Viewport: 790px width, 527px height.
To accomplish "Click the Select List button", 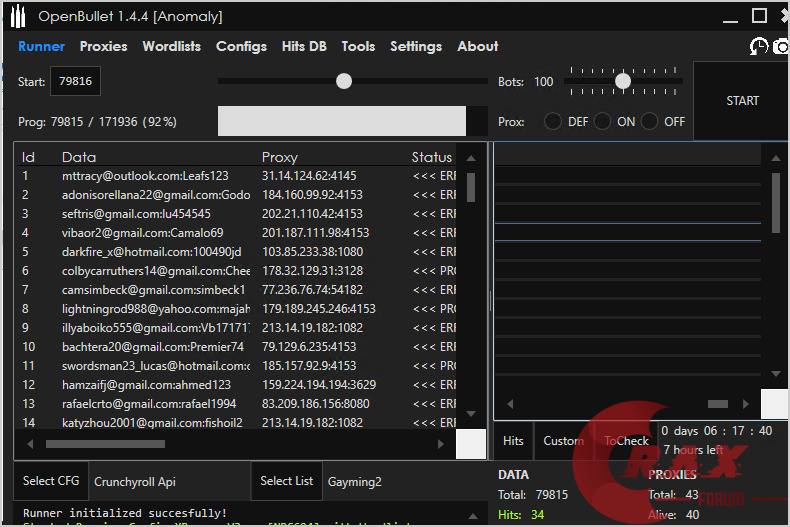I will pyautogui.click(x=287, y=481).
